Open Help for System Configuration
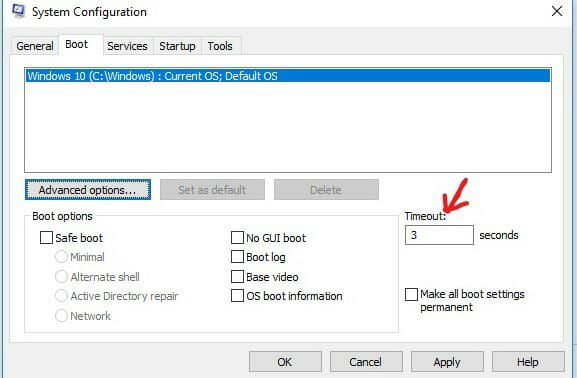Viewport: 577px width, 378px height. point(528,362)
